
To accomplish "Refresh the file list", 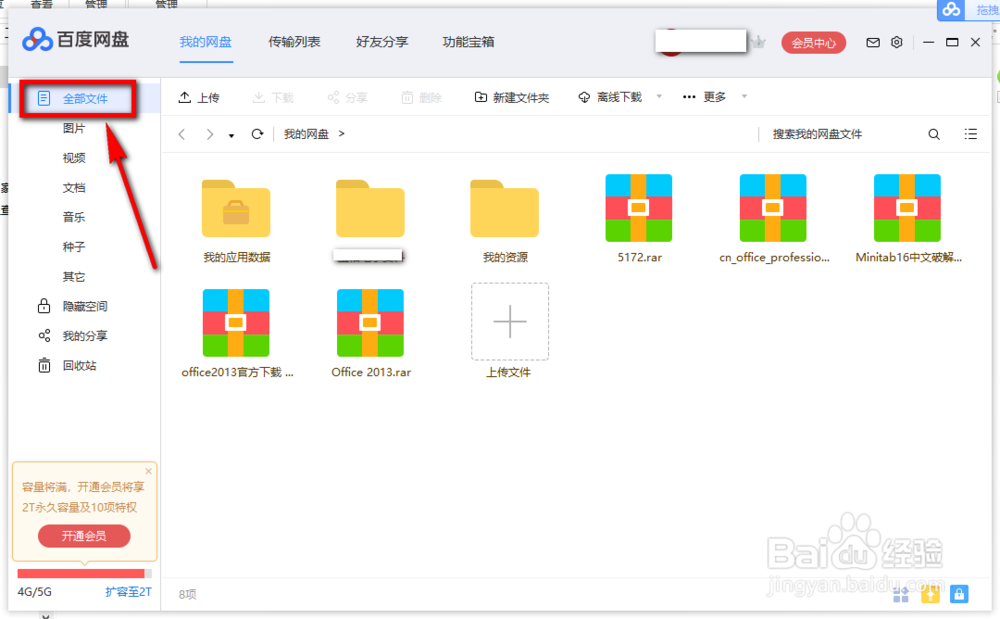I will pyautogui.click(x=259, y=133).
